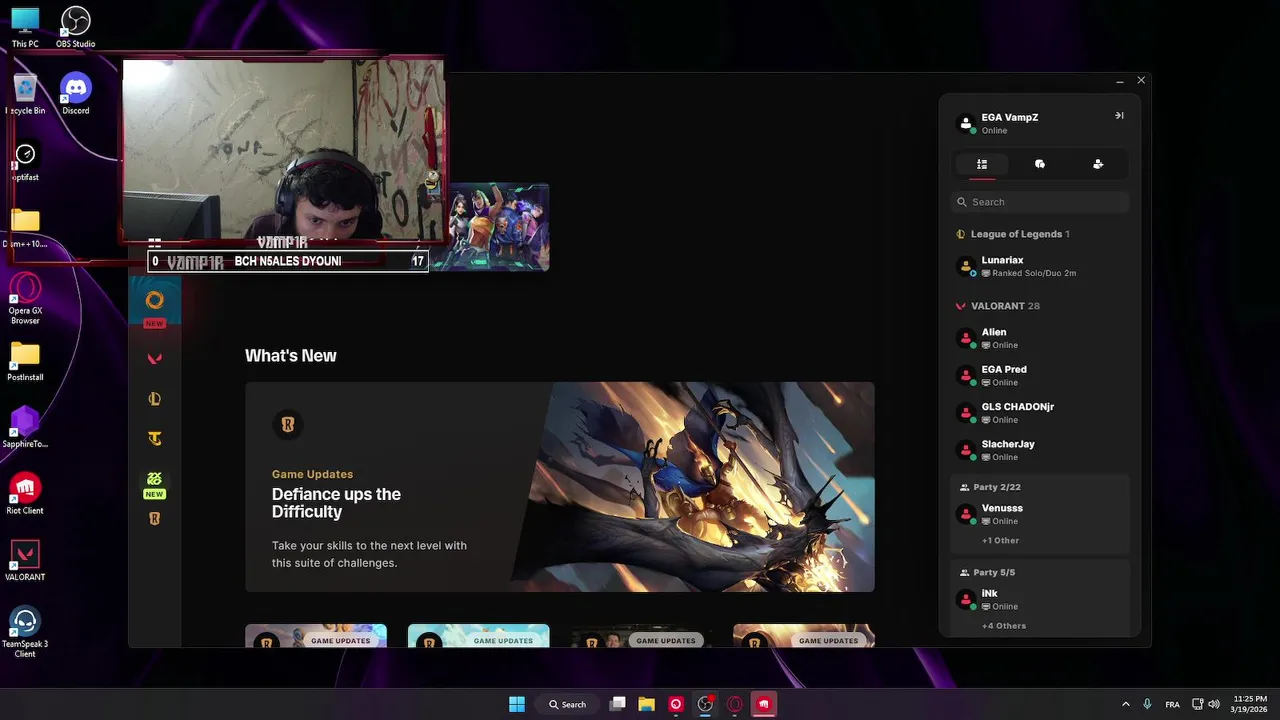Open the VALORANT desktop shortcut
The height and width of the screenshot is (720, 1280).
(25, 561)
